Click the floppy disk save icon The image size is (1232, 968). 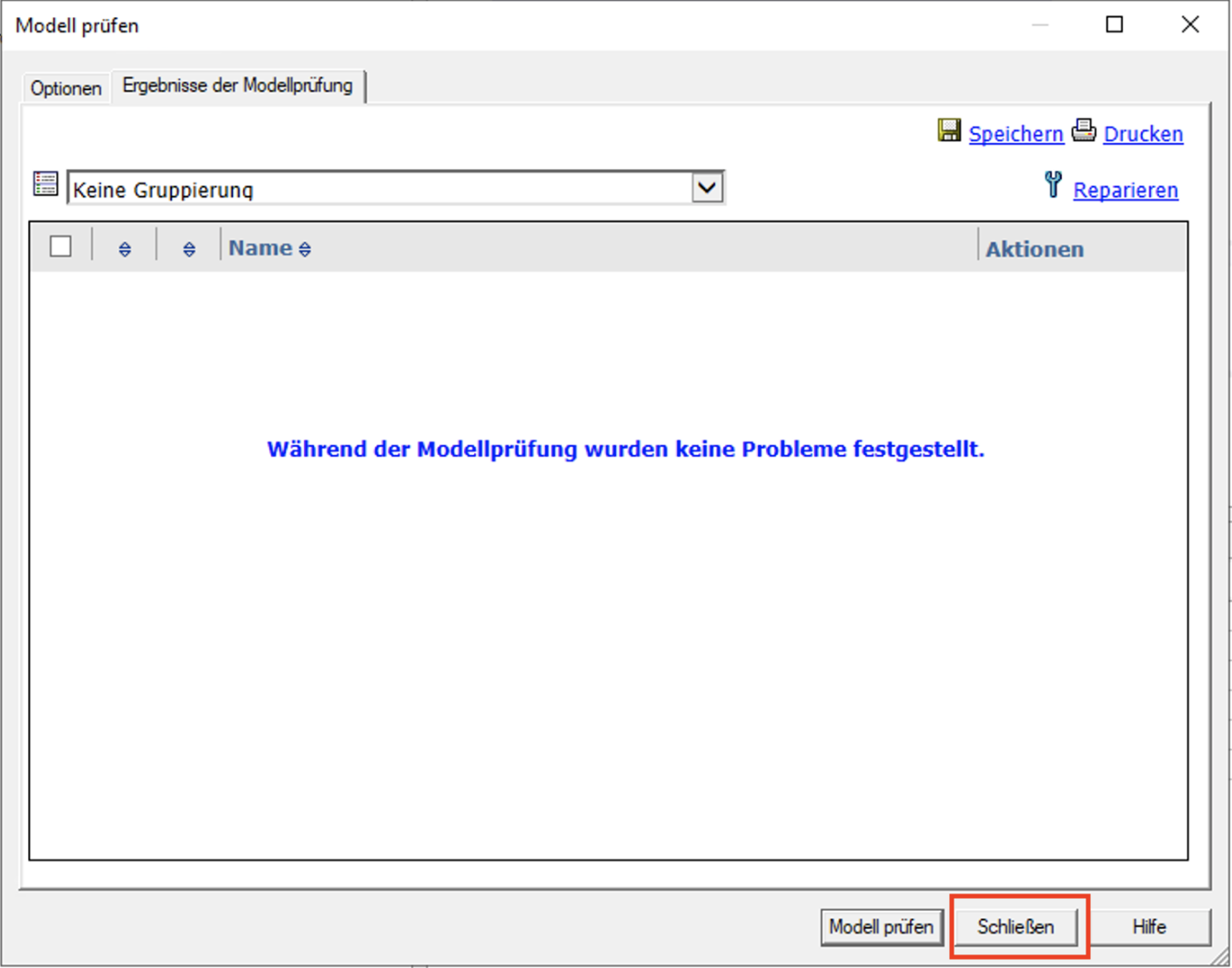pyautogui.click(x=949, y=131)
